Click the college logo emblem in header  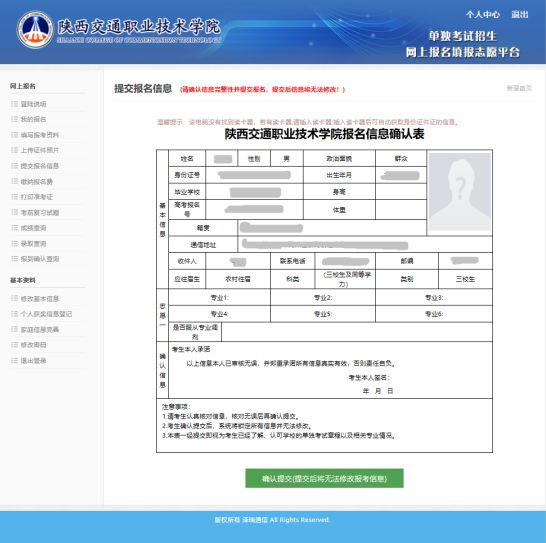(35, 29)
